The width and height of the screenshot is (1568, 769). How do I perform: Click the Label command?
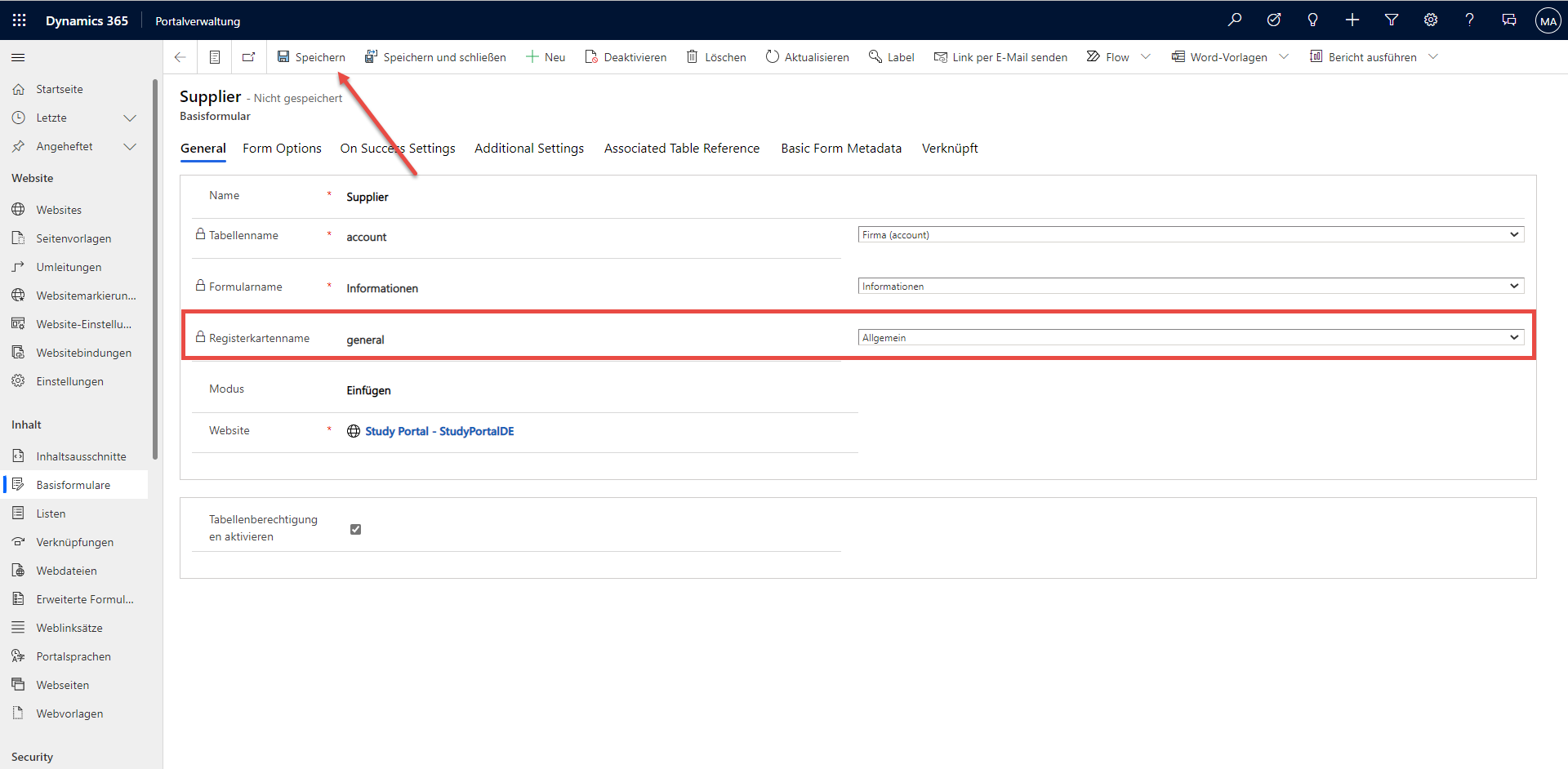click(x=892, y=57)
